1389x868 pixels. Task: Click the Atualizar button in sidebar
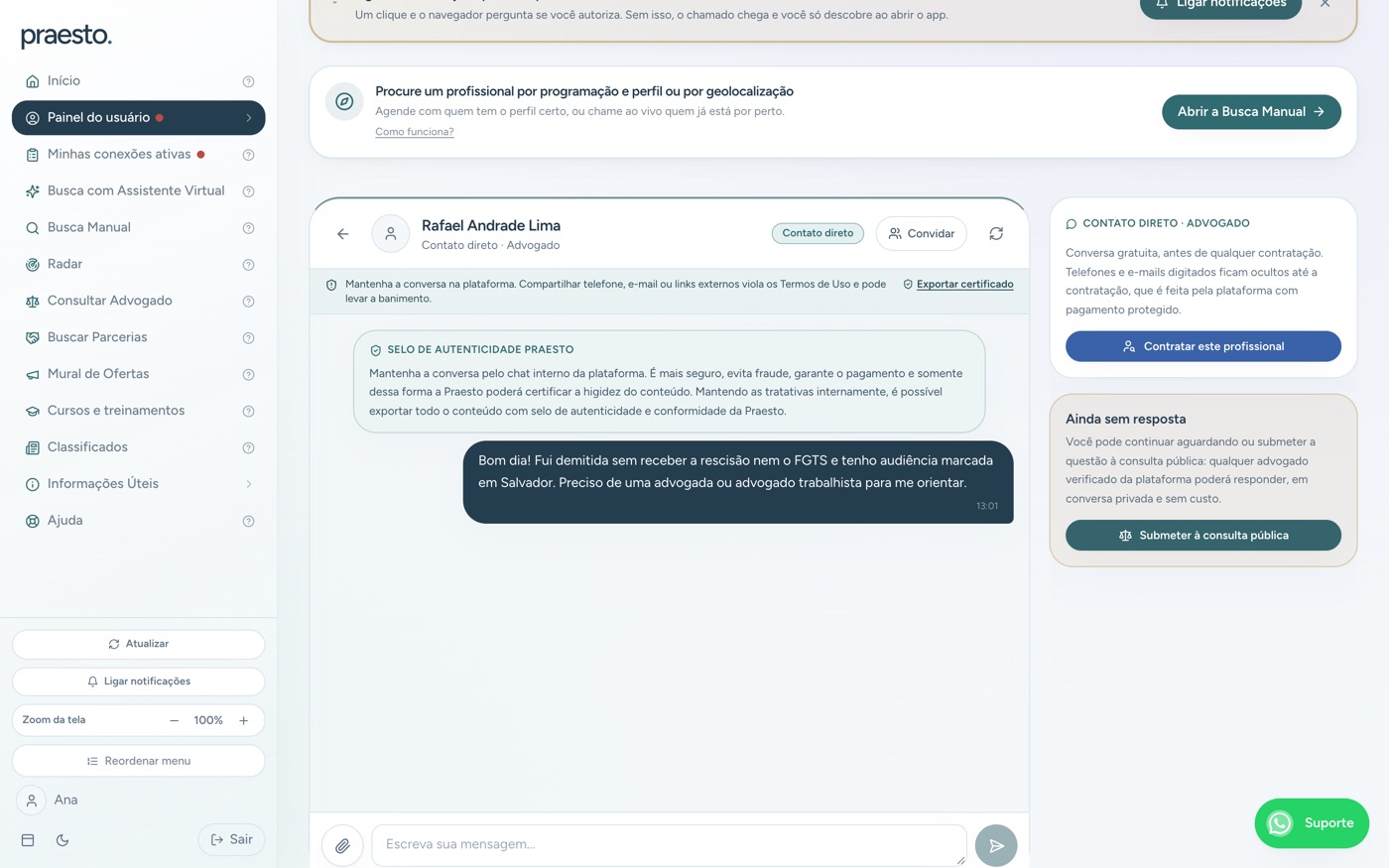point(139,645)
